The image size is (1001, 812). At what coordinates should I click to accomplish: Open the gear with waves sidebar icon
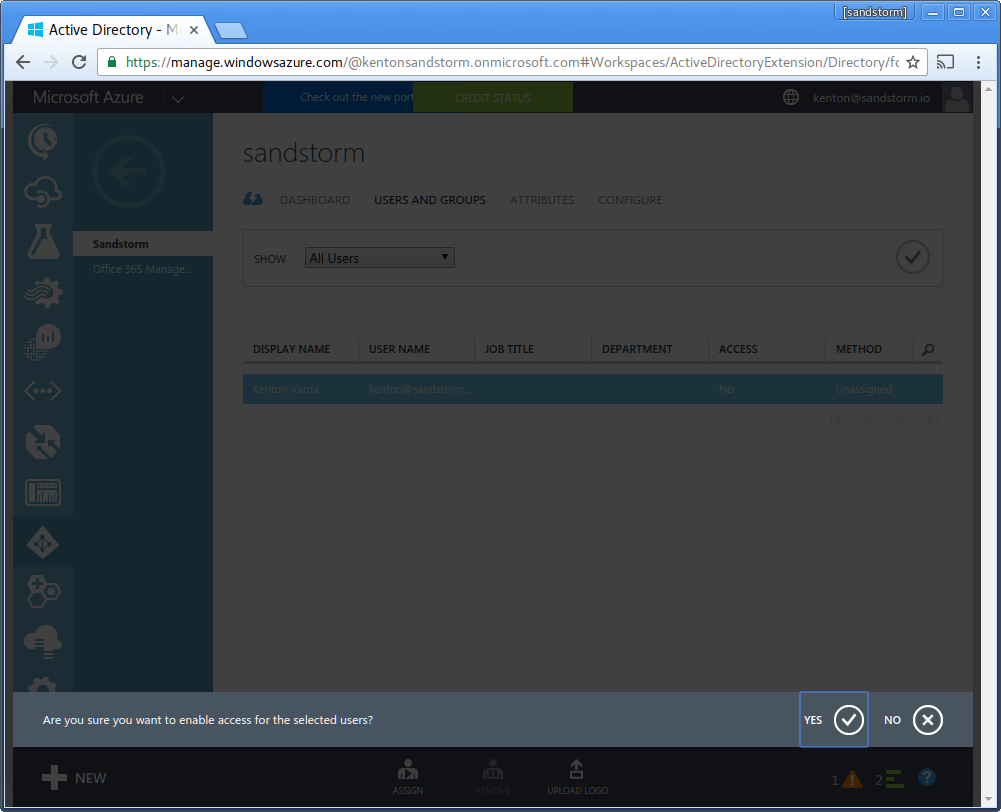(x=43, y=292)
